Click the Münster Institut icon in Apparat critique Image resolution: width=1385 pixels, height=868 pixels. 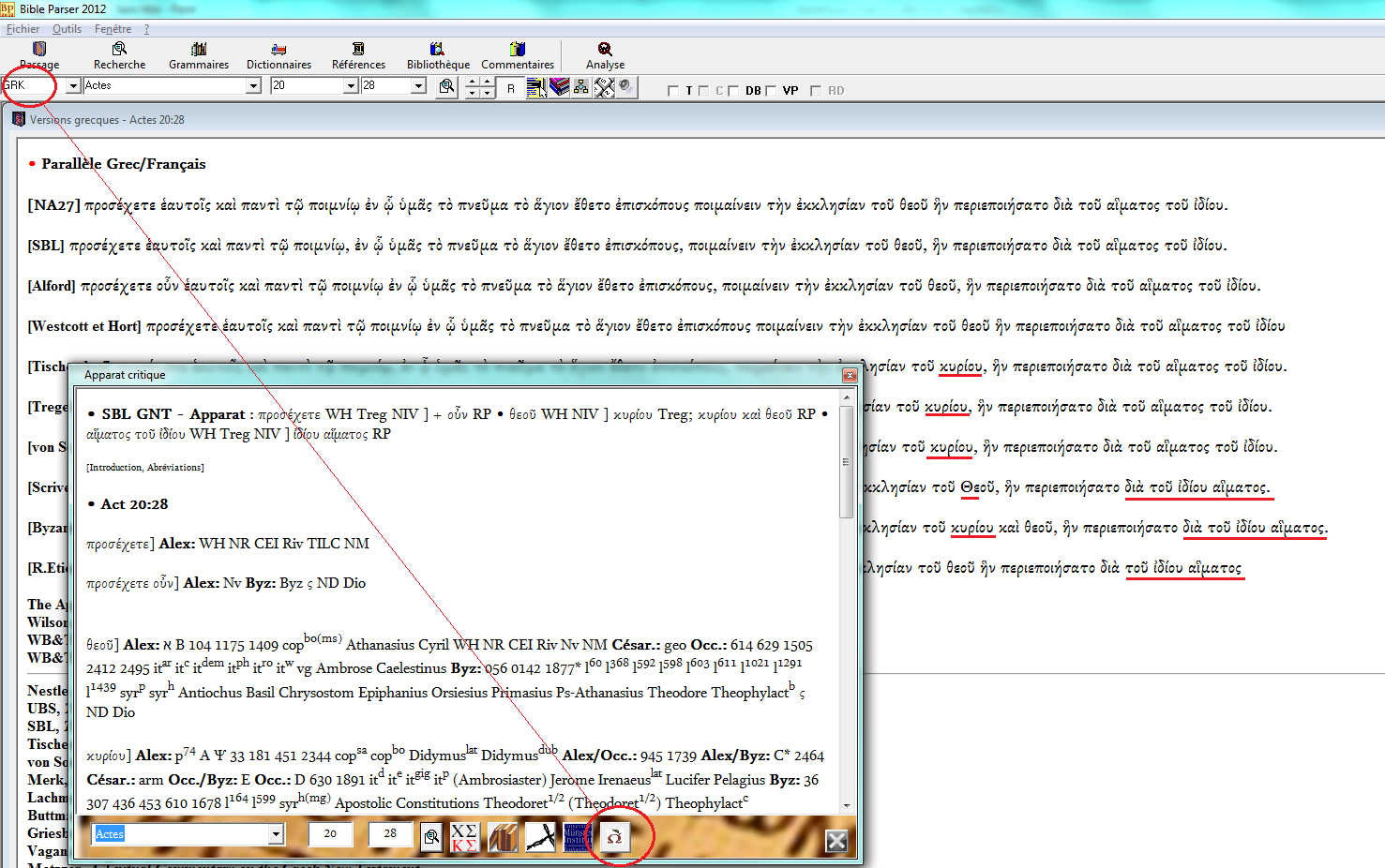578,837
